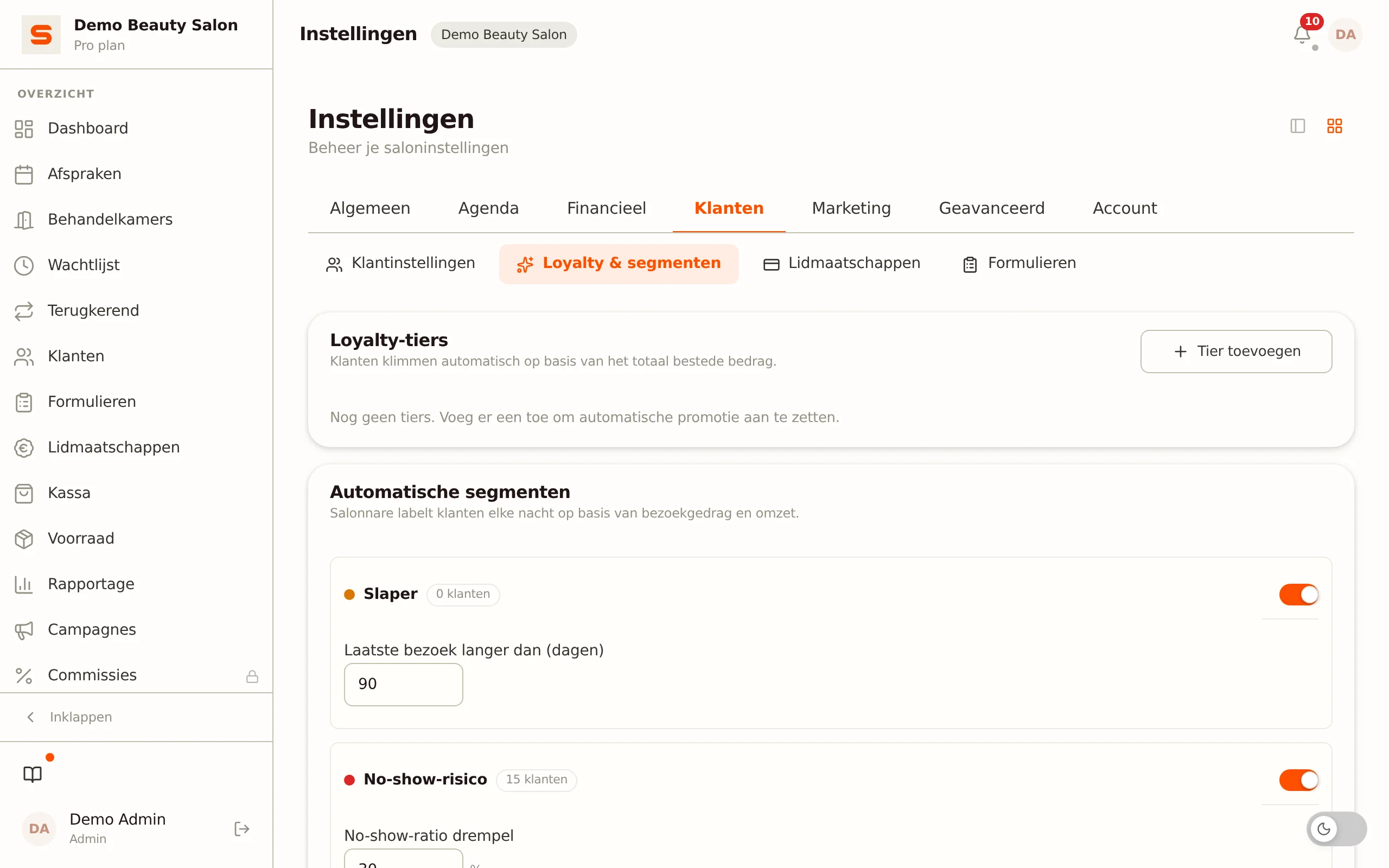Click the Salonnare S logo
The height and width of the screenshot is (868, 1389).
[41, 34]
